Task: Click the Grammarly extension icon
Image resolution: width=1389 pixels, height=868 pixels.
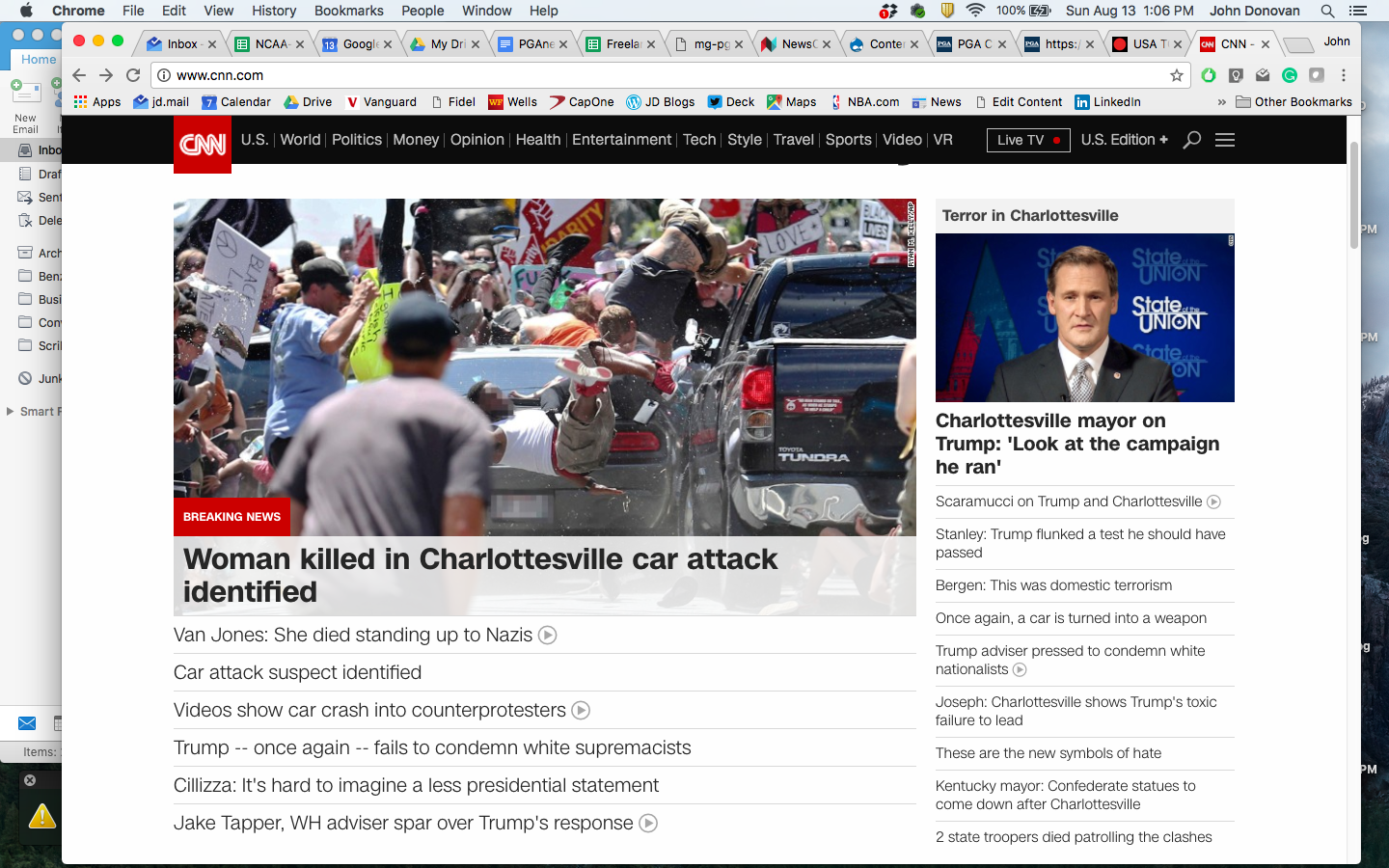Action: point(1290,75)
